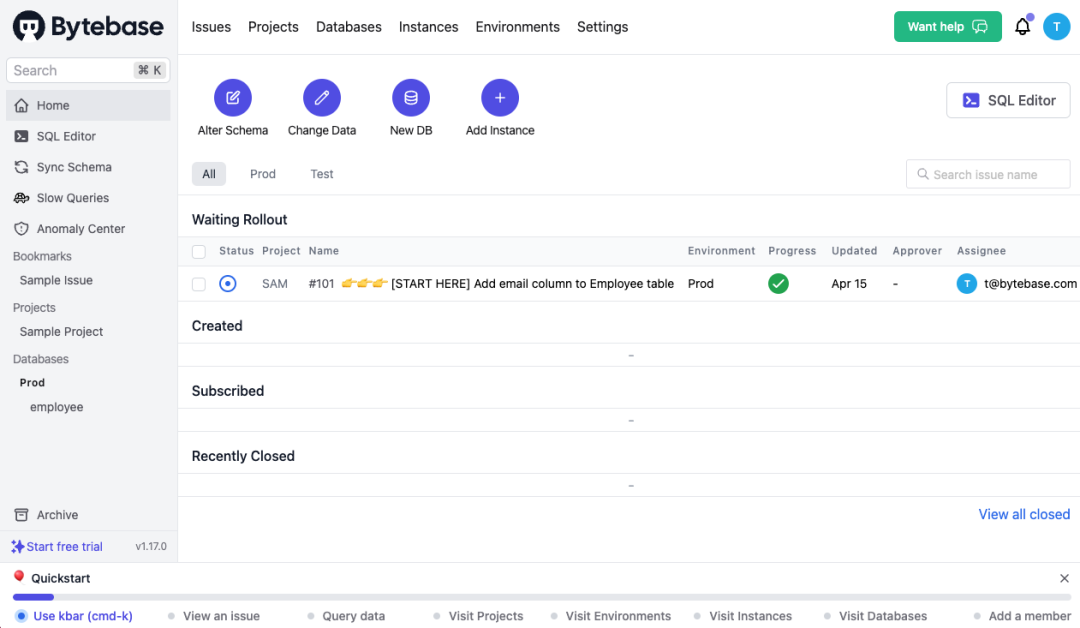Click the View all closed link
This screenshot has width=1080, height=628.
1024,514
